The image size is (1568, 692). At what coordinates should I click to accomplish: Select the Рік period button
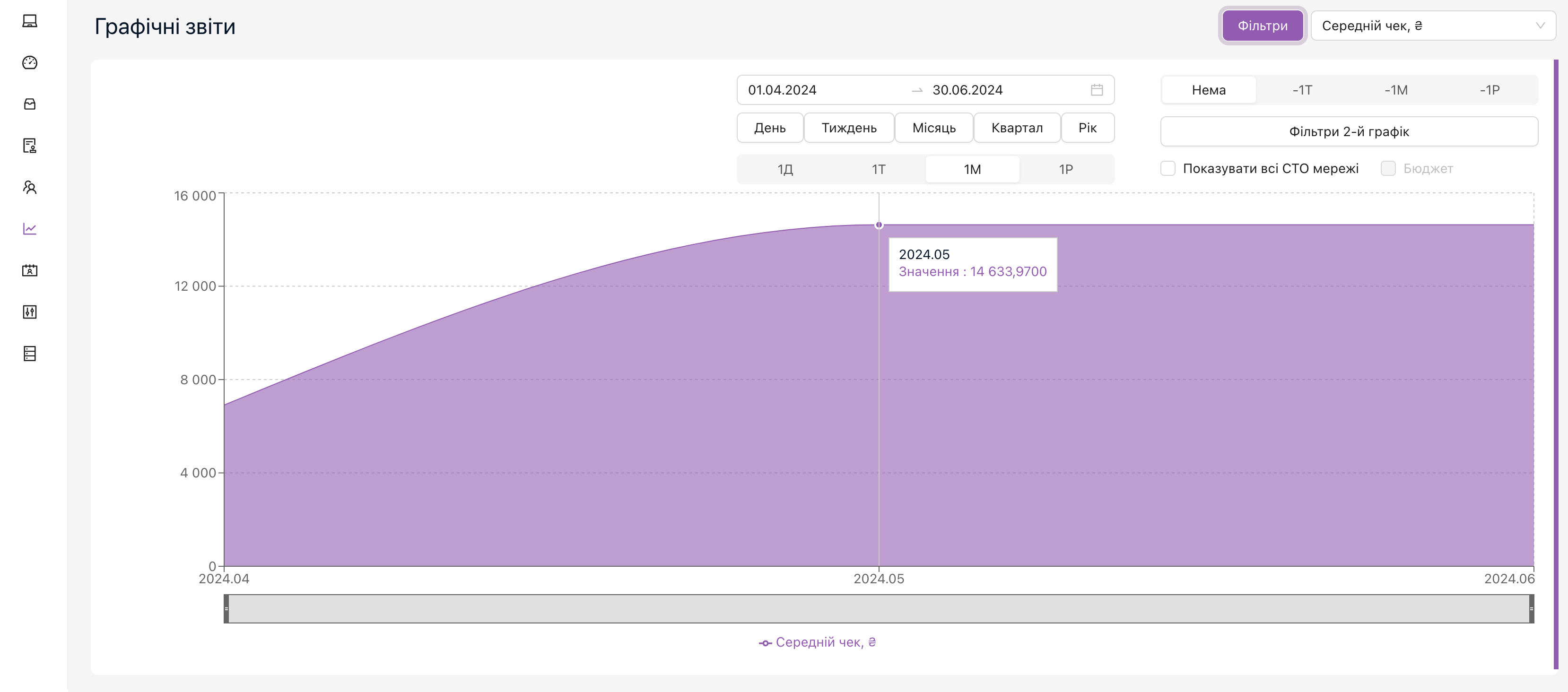coord(1087,128)
